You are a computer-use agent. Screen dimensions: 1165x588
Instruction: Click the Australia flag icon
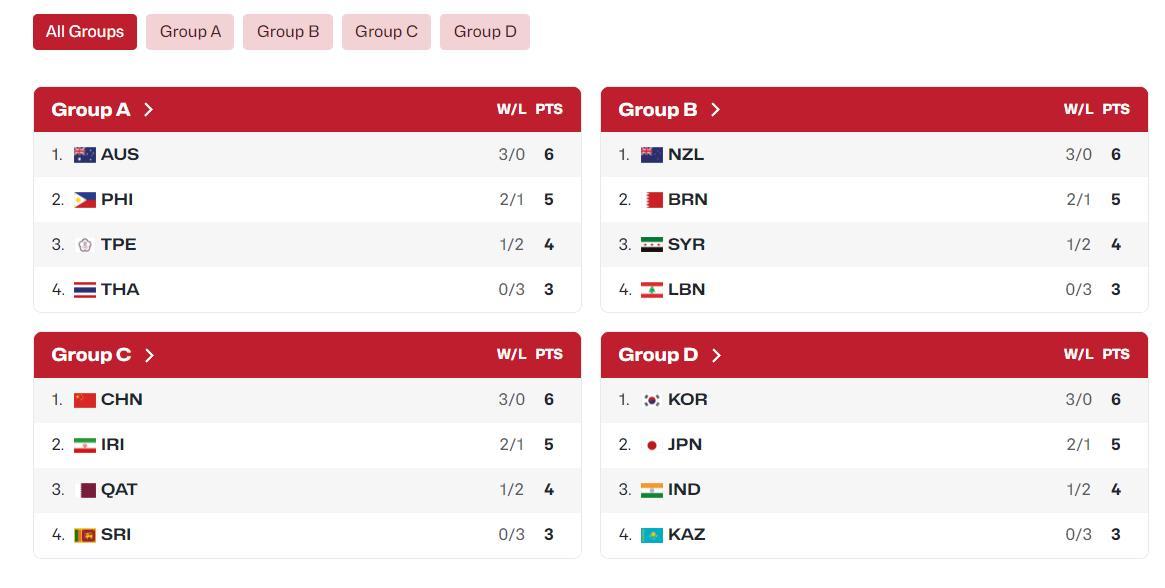coord(85,155)
